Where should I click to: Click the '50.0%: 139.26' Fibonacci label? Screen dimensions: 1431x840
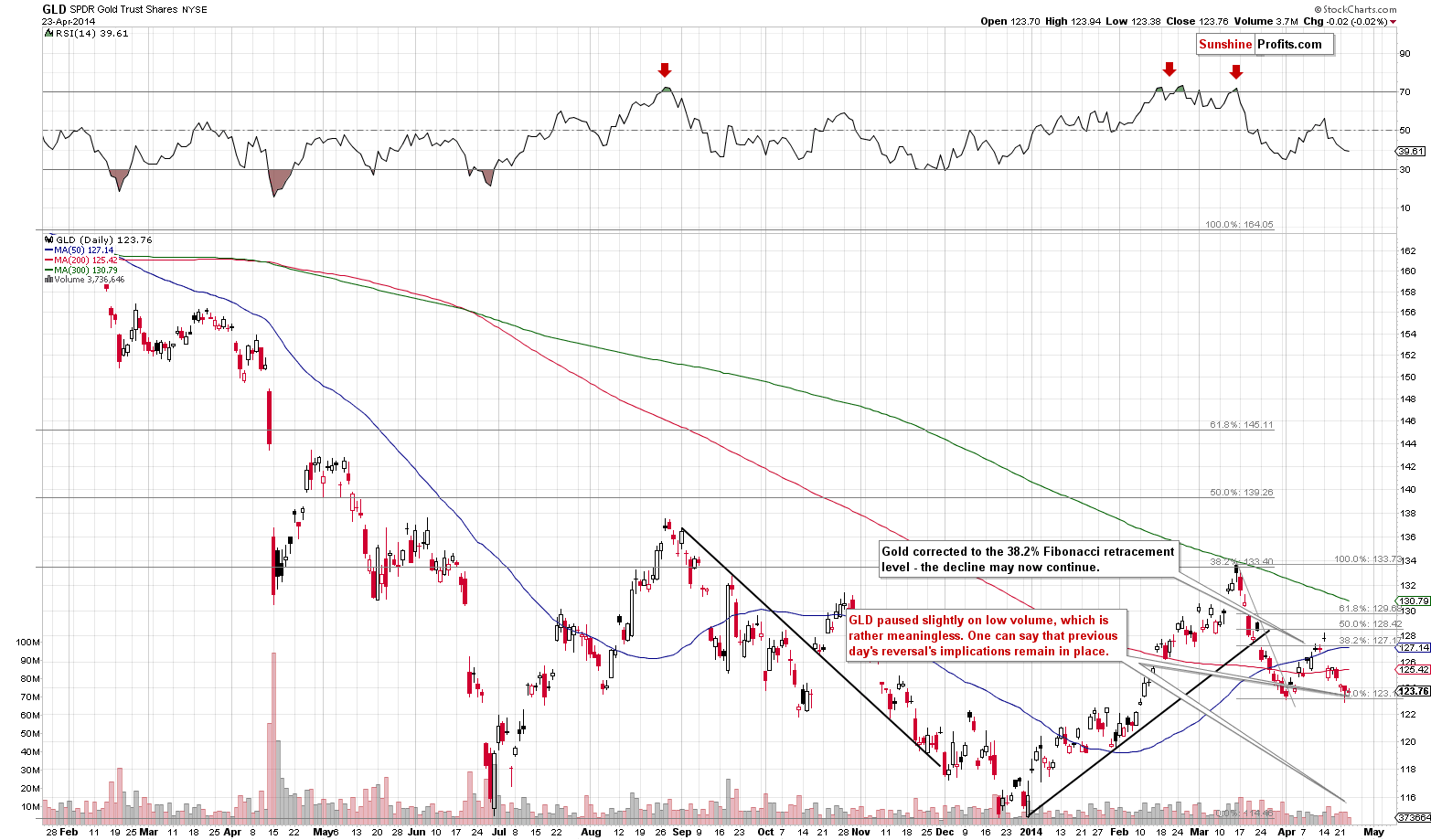1242,492
